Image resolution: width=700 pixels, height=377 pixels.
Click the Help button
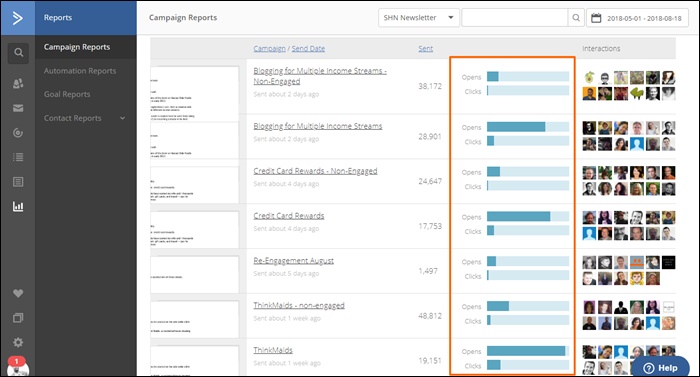(660, 368)
